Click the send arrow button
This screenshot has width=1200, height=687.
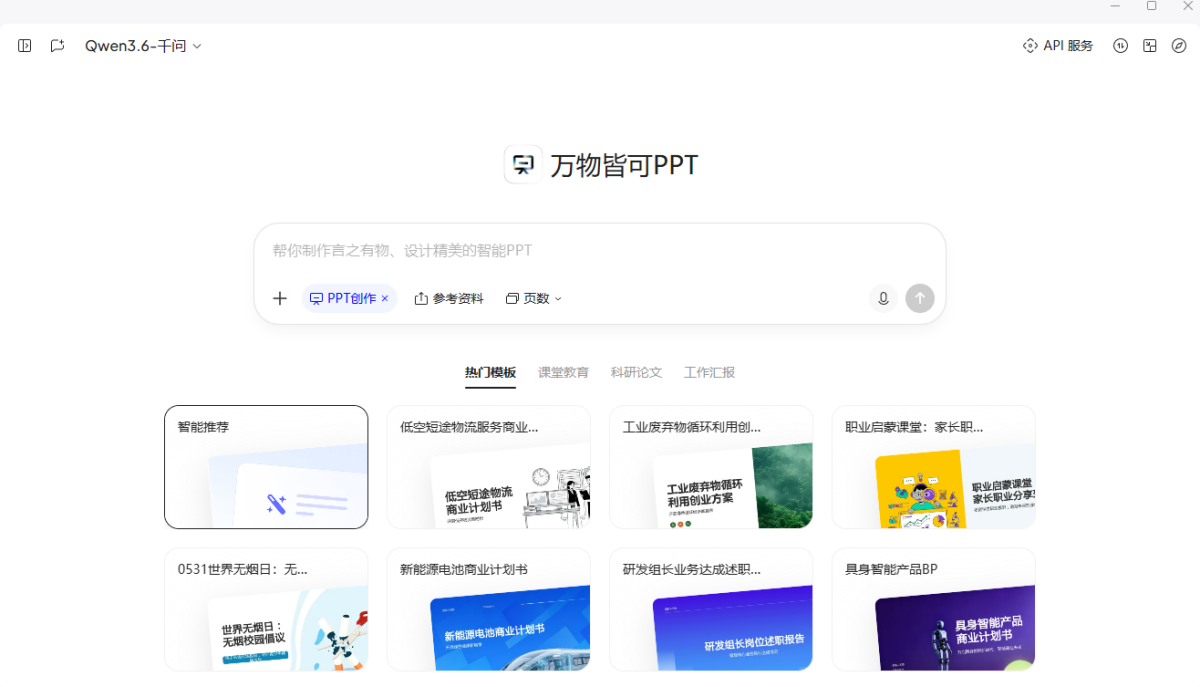coord(920,298)
